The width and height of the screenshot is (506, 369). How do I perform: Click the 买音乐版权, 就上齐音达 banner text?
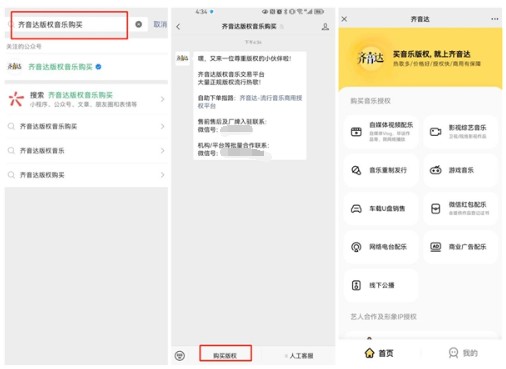[431, 54]
